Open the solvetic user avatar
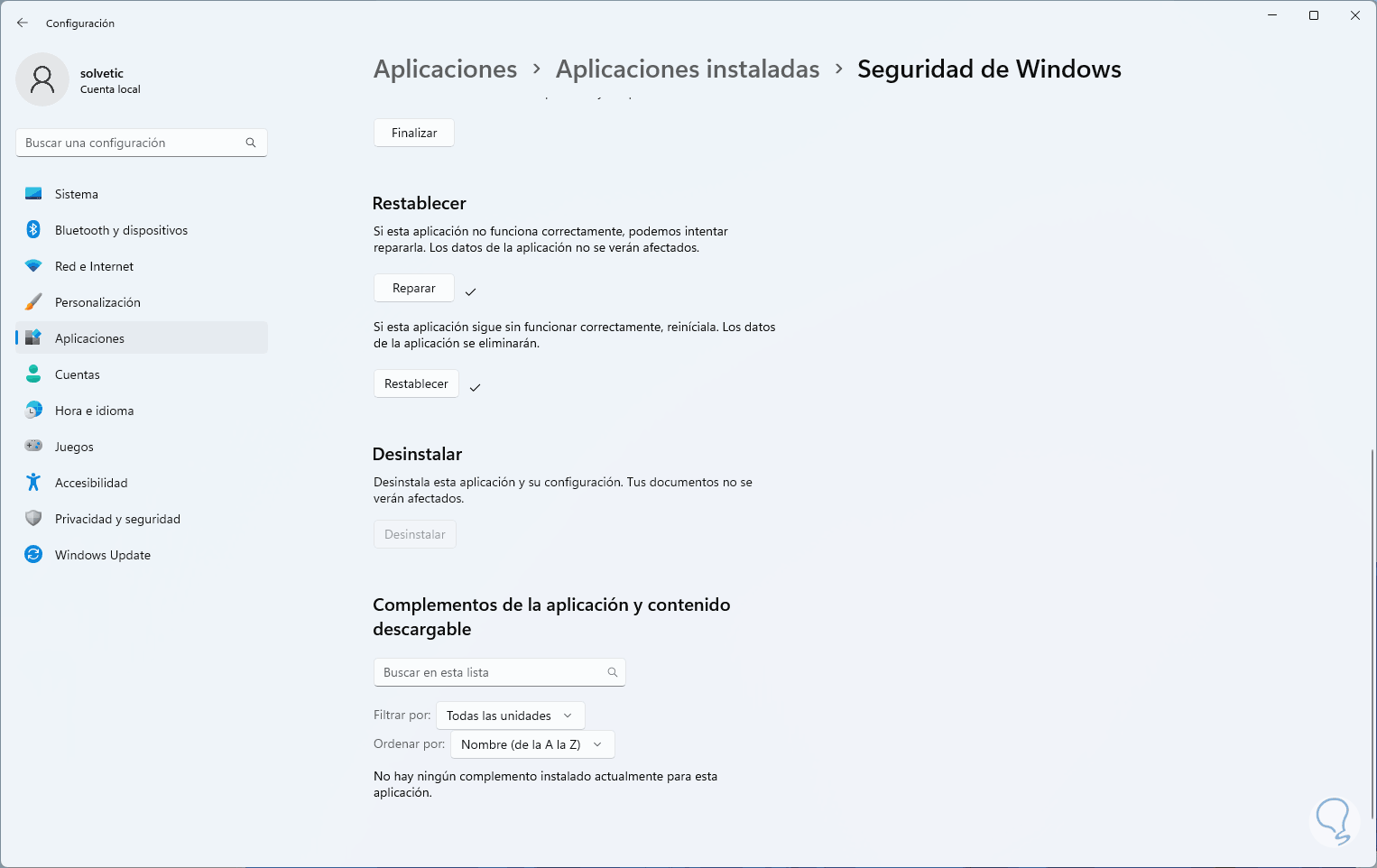The height and width of the screenshot is (868, 1377). click(x=42, y=79)
